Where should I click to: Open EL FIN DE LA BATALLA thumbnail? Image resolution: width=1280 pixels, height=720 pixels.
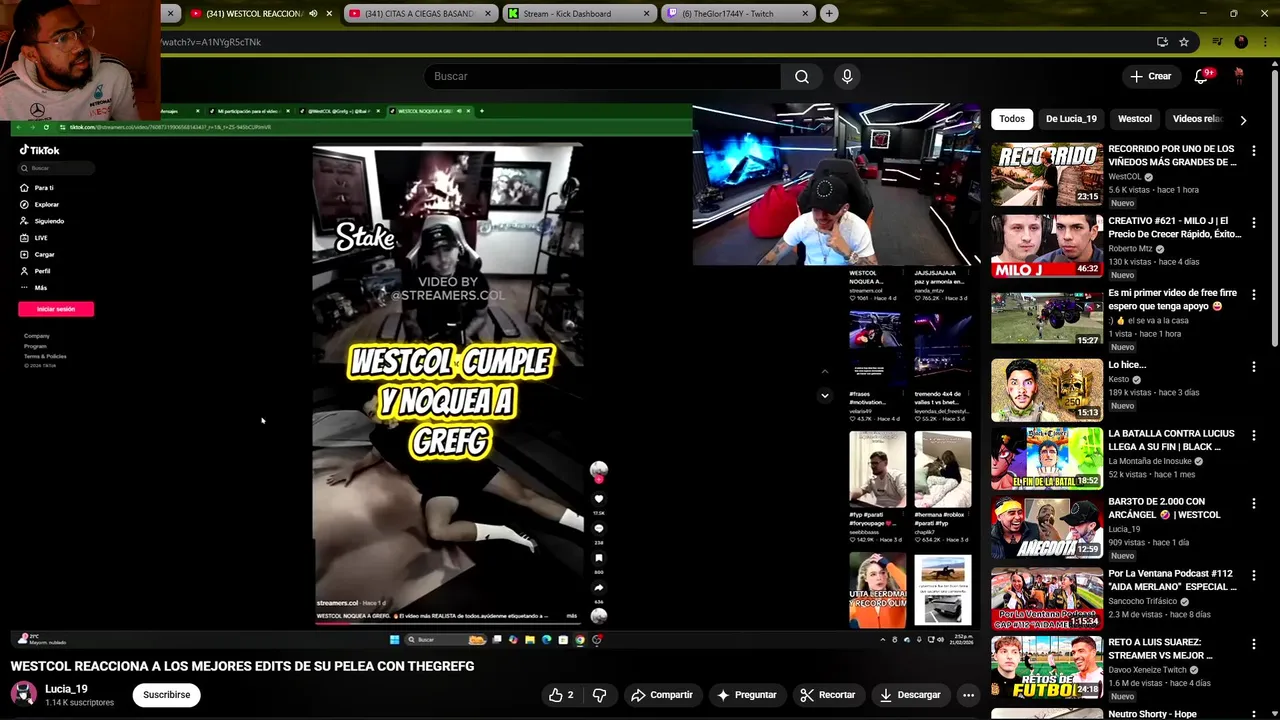tap(1047, 459)
